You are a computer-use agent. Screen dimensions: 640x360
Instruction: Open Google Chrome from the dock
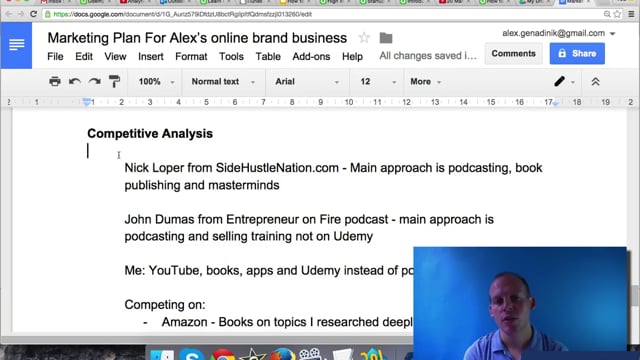coord(222,355)
